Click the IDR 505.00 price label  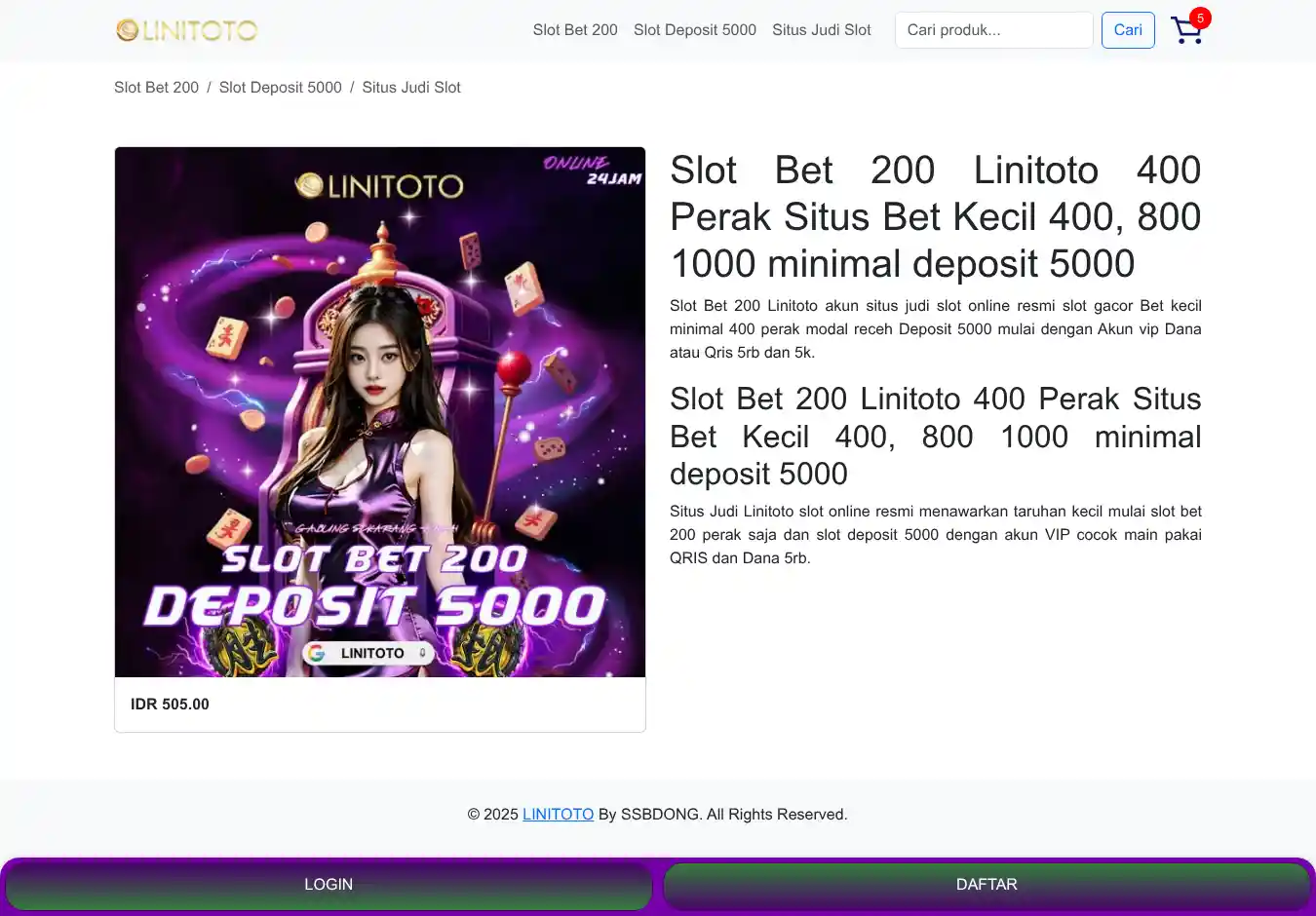pos(170,705)
